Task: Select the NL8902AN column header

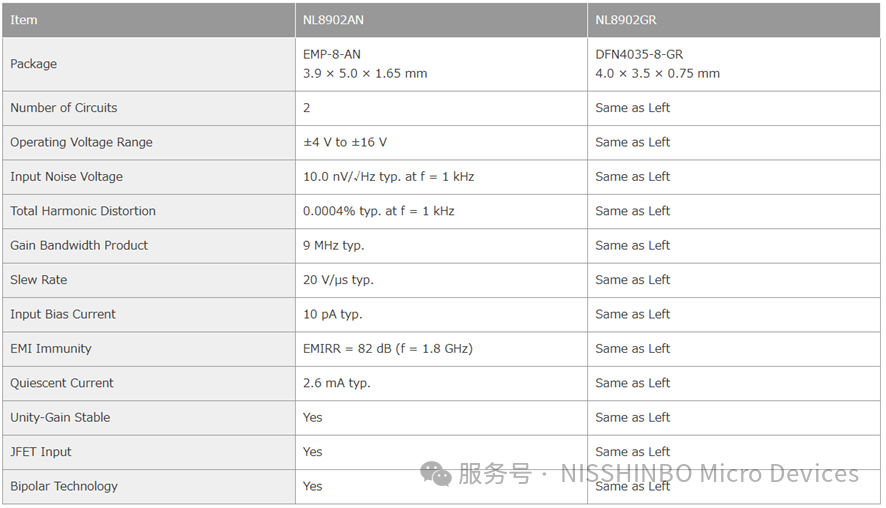Action: (333, 20)
